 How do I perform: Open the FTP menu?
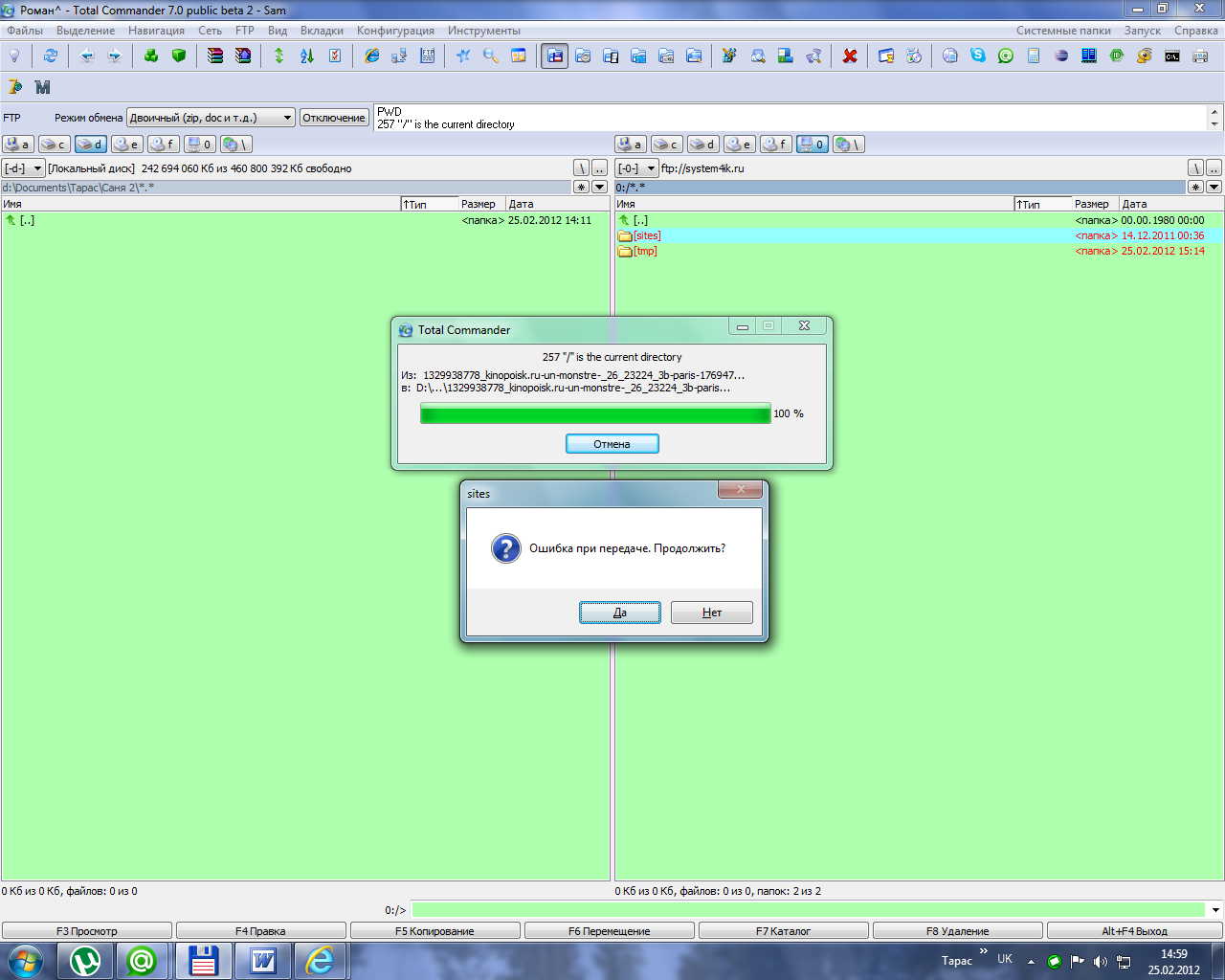click(x=245, y=31)
